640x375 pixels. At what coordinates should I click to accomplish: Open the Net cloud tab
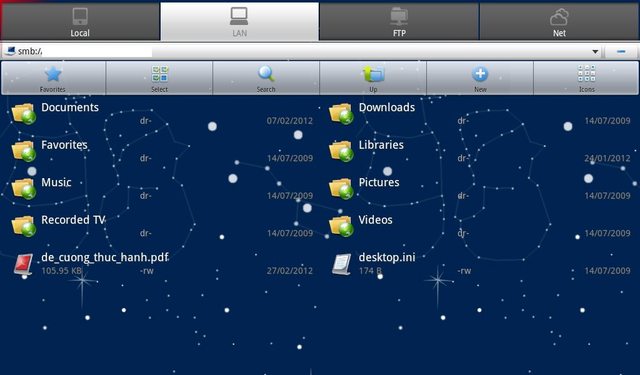pyautogui.click(x=559, y=22)
